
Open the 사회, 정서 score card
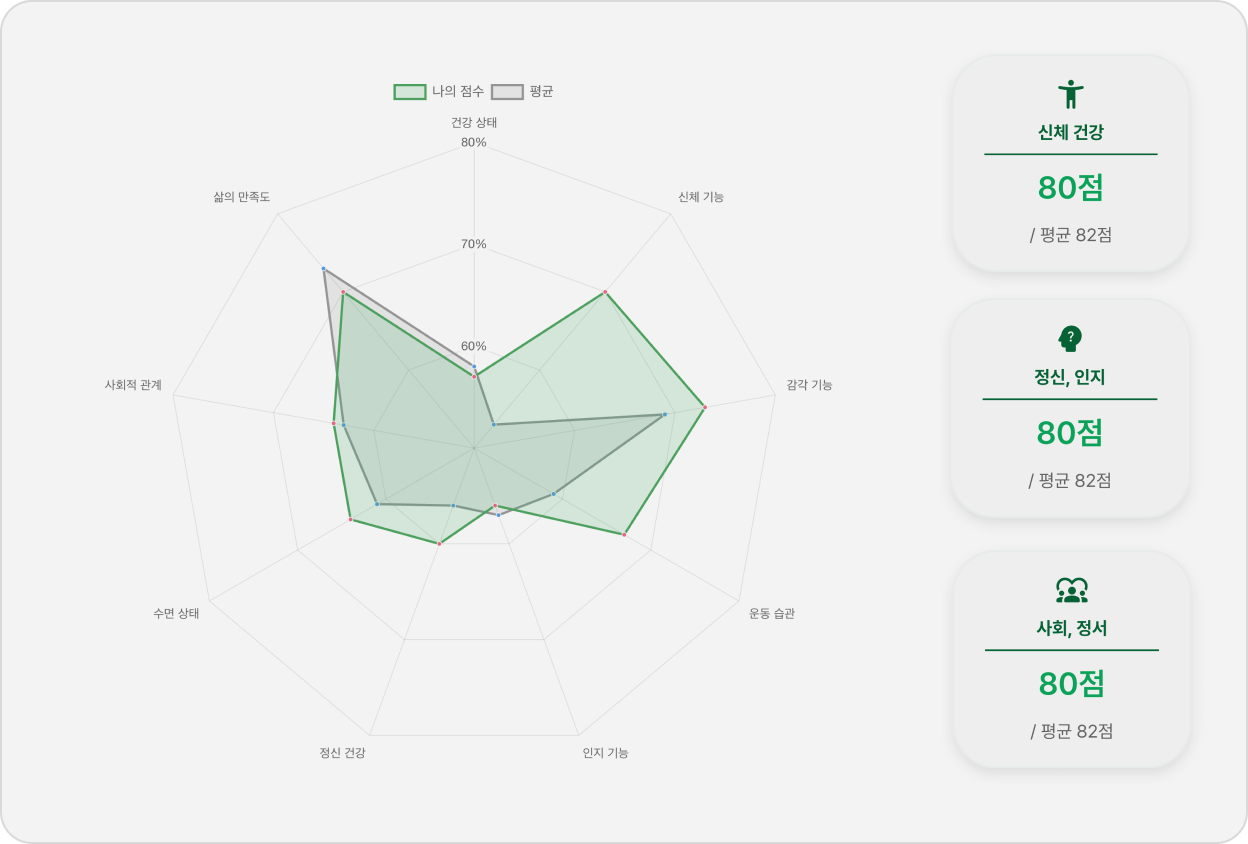point(1072,659)
